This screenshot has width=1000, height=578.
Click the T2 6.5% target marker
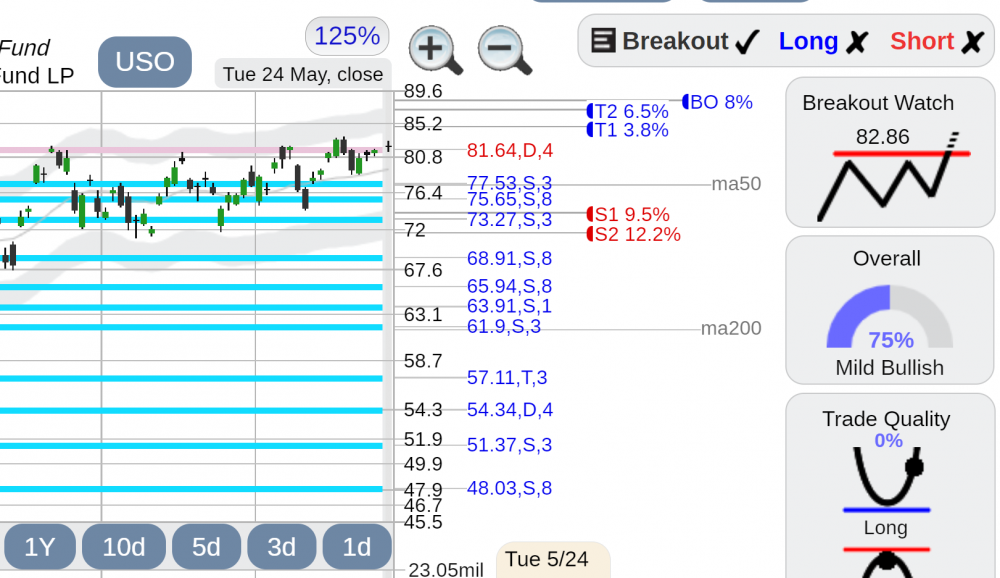628,112
